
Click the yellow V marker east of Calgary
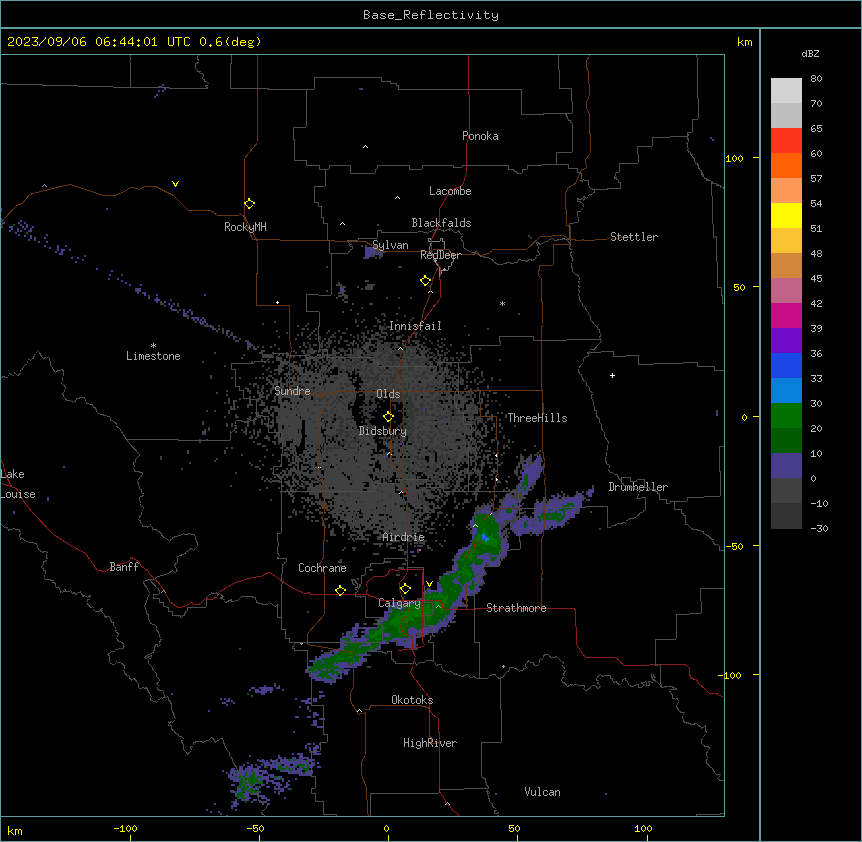tap(429, 584)
